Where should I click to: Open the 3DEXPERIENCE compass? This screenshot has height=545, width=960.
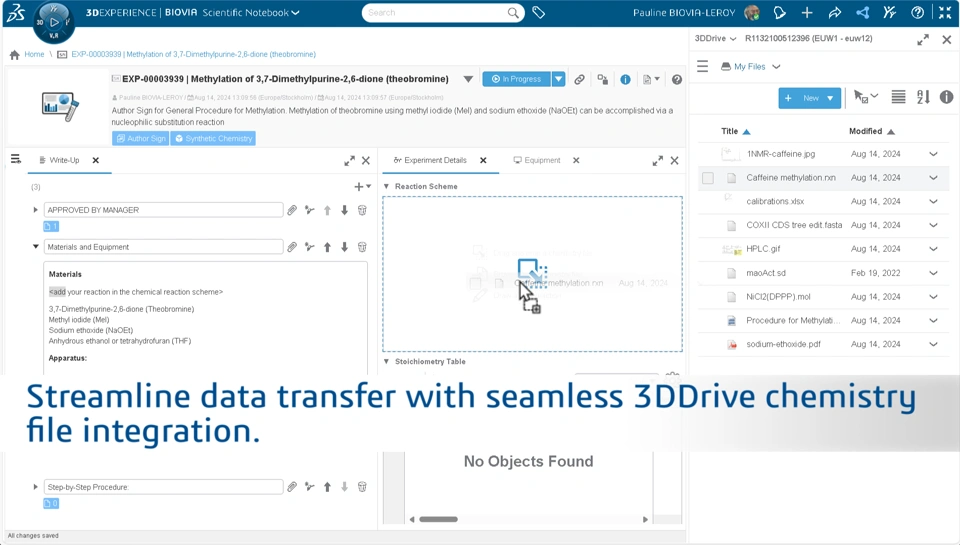click(54, 23)
